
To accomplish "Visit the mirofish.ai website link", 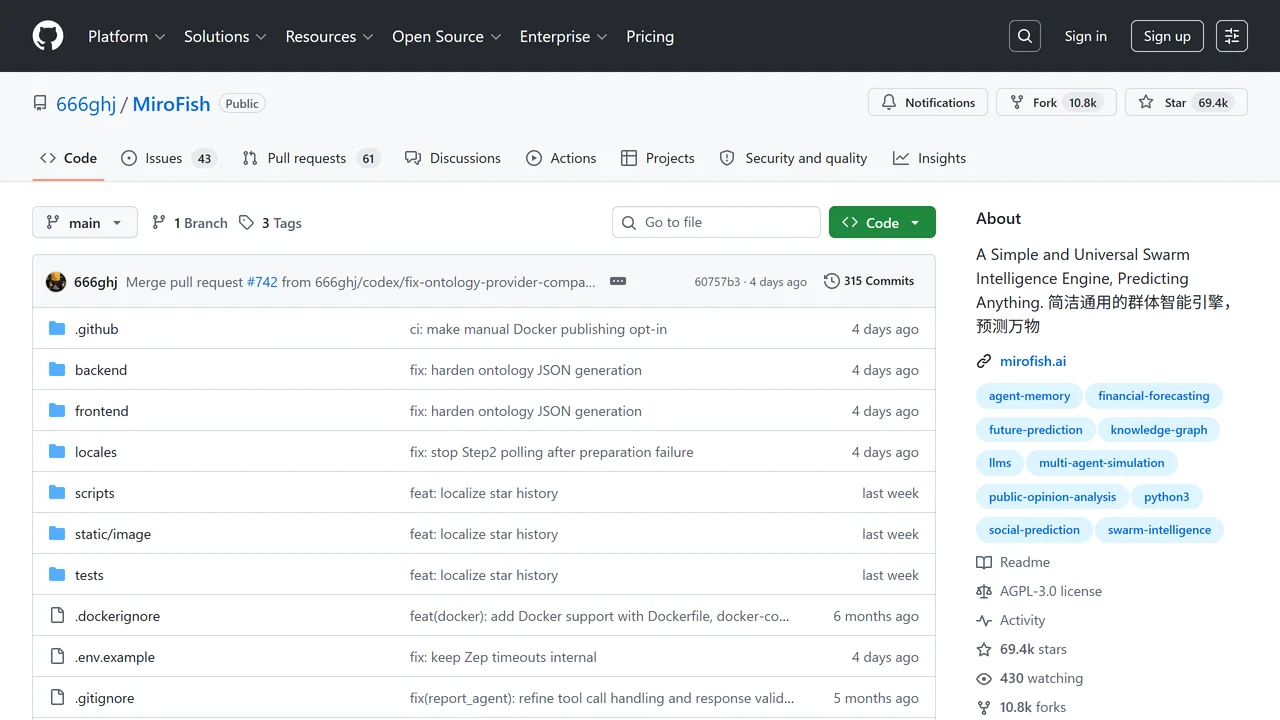I will 1033,361.
